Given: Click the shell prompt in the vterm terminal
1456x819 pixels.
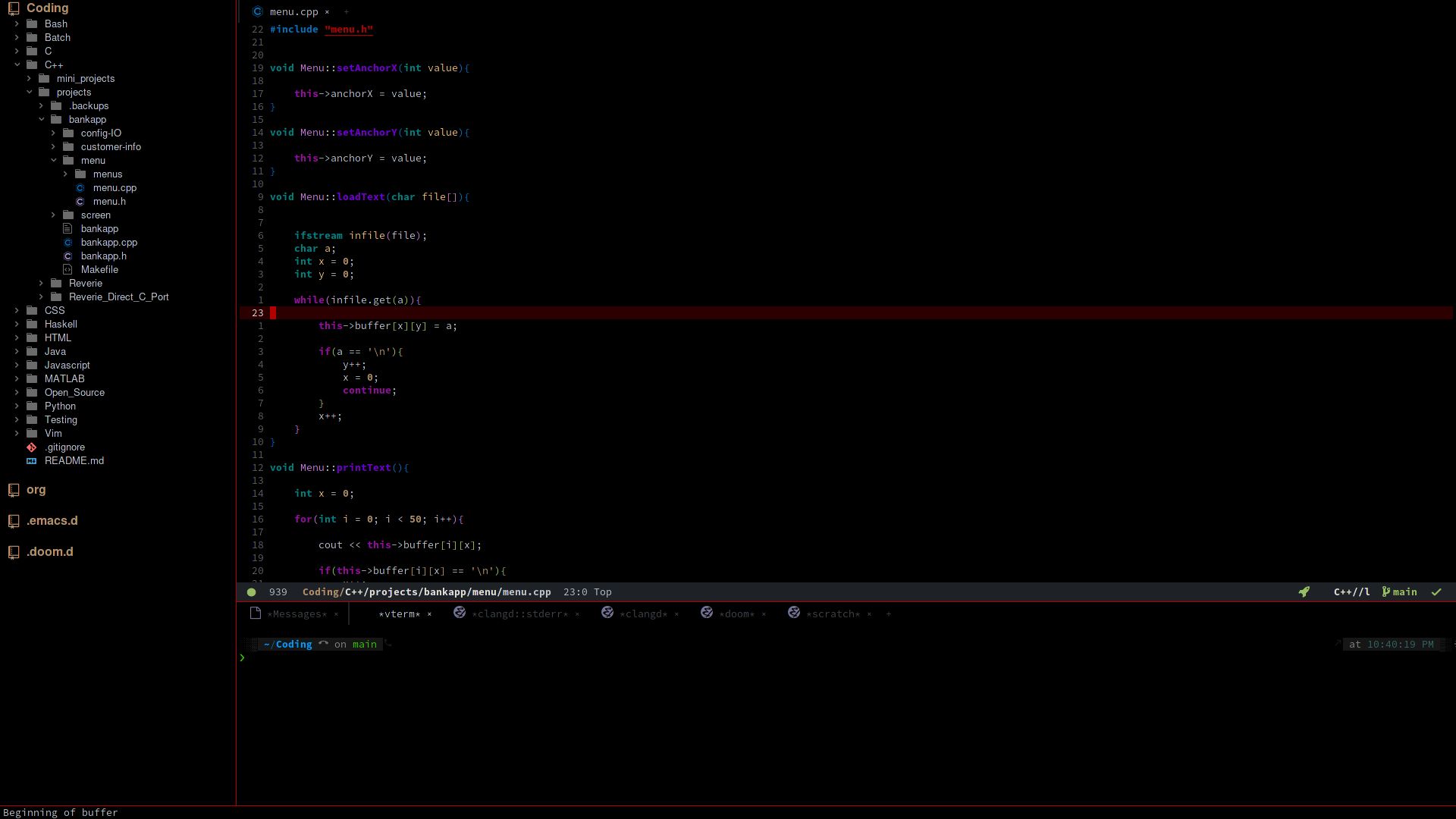Looking at the screenshot, I should (x=243, y=657).
